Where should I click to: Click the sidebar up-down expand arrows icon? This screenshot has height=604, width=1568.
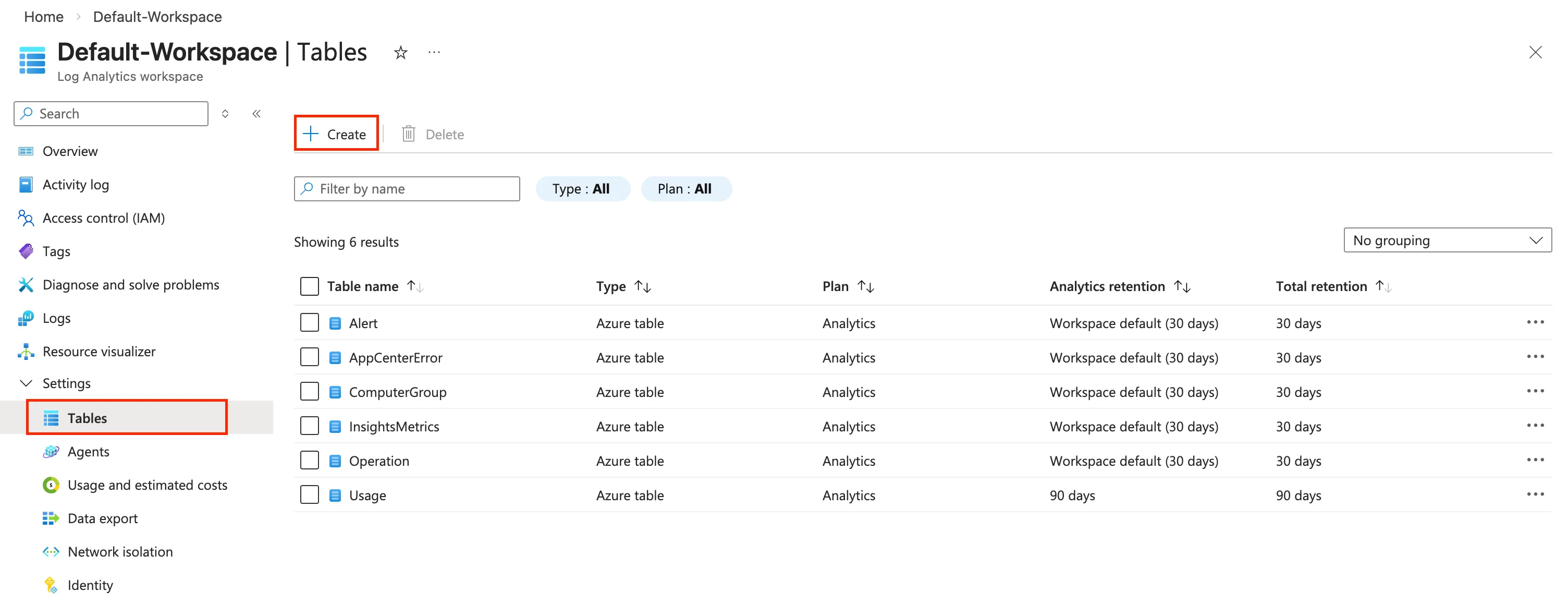pyautogui.click(x=225, y=114)
